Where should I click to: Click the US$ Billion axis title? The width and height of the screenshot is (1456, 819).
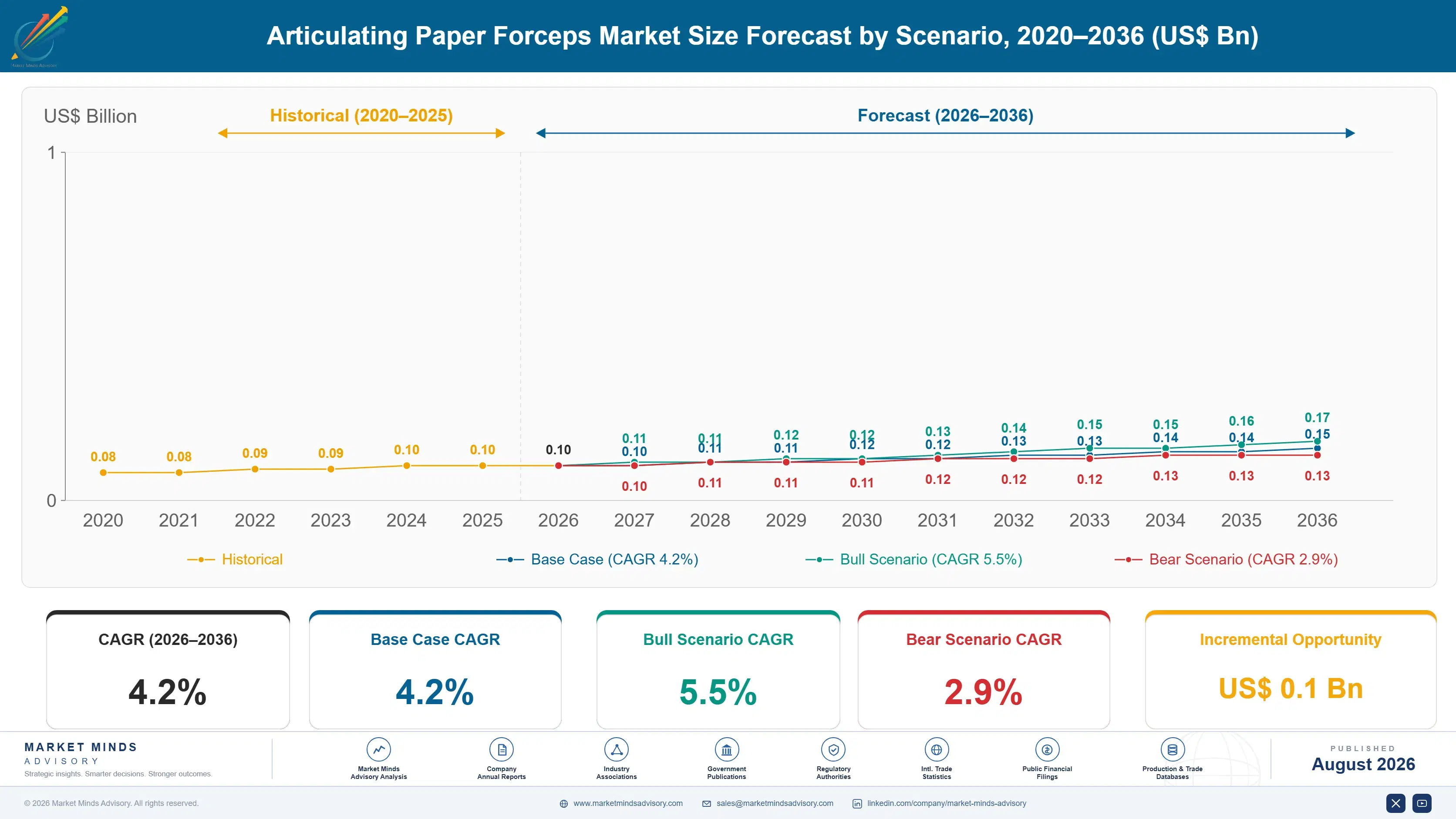91,116
